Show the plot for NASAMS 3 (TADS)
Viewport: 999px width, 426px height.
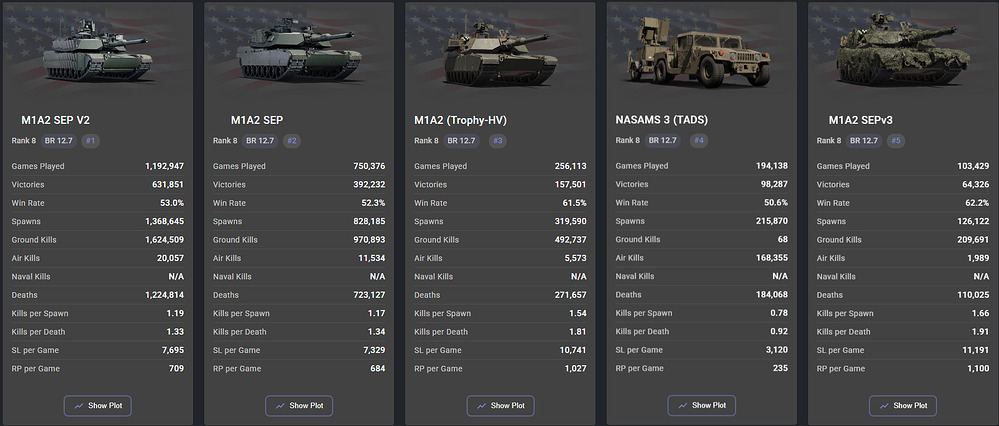point(701,406)
